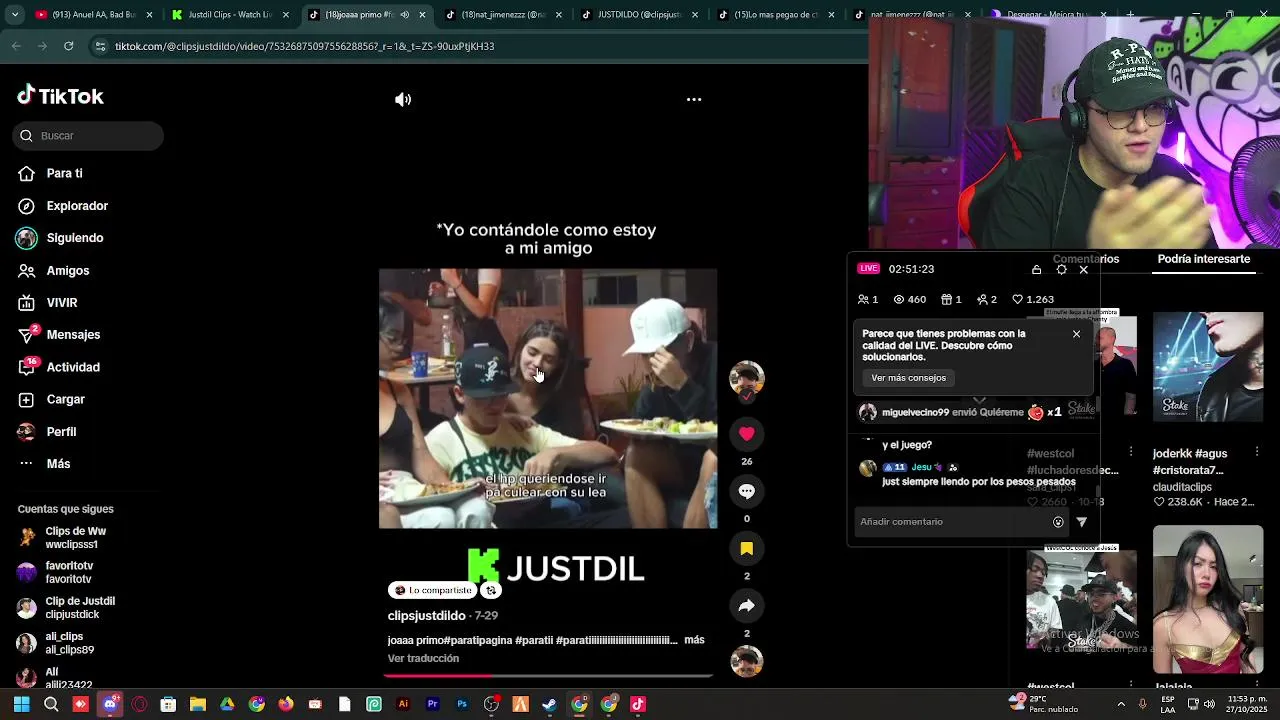This screenshot has width=1280, height=720.
Task: Open the Para ti feed
Action: pos(64,173)
